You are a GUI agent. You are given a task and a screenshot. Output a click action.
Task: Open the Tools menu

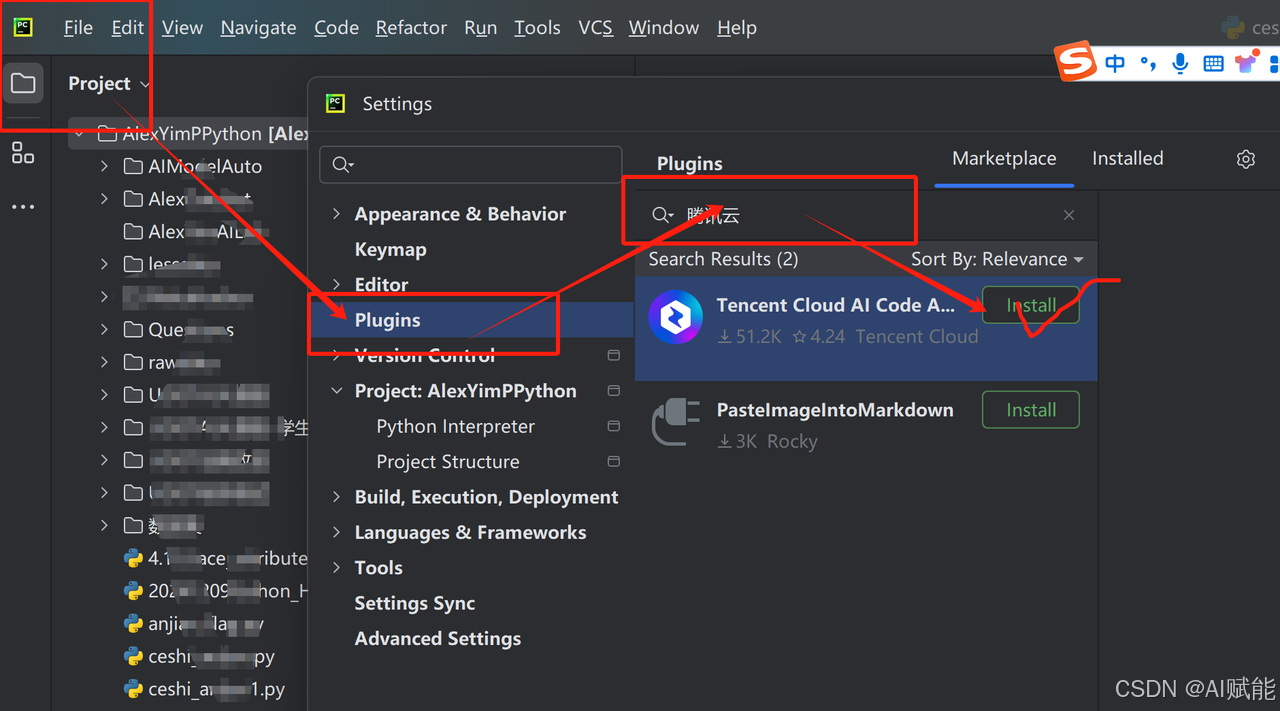(537, 28)
